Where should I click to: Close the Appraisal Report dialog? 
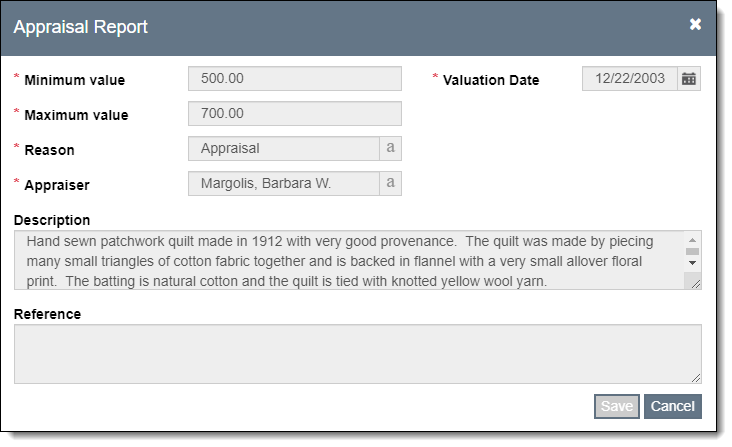click(x=695, y=25)
